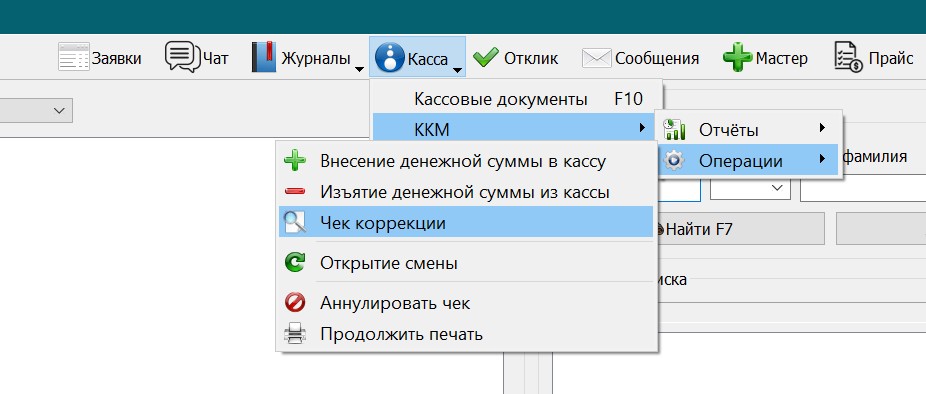Select Кассовые документы menu item

(x=516, y=99)
